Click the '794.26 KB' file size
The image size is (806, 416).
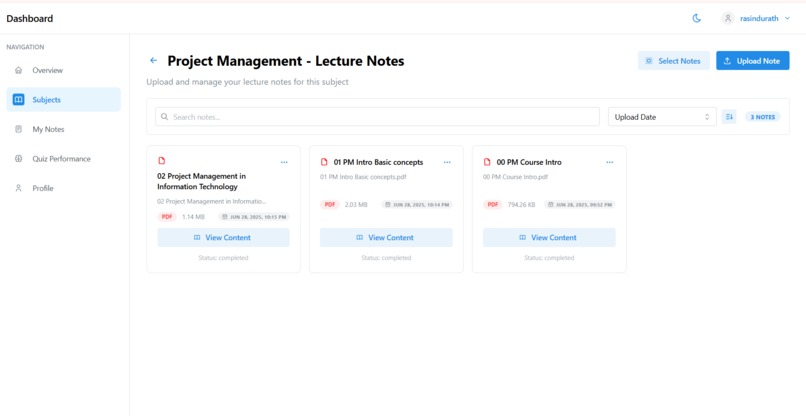click(521, 205)
